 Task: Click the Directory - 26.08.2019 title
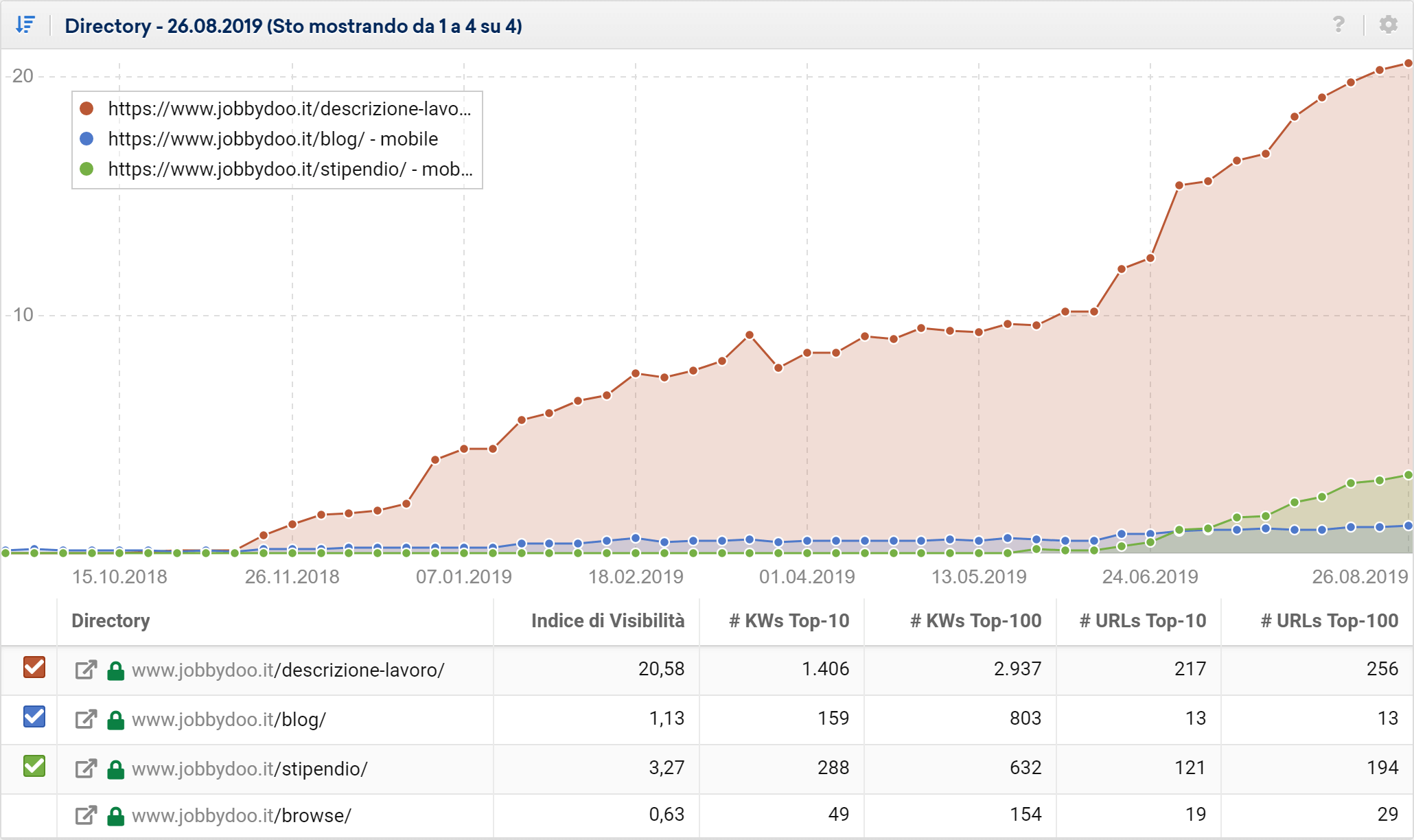coord(293,26)
